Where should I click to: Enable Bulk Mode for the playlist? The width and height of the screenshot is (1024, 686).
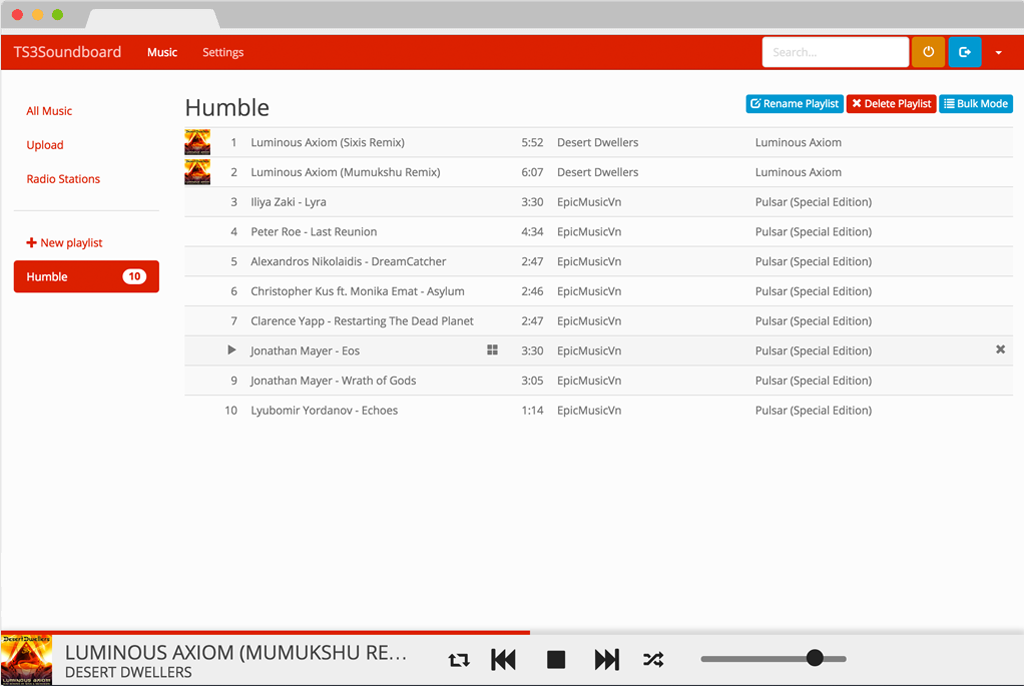point(975,104)
